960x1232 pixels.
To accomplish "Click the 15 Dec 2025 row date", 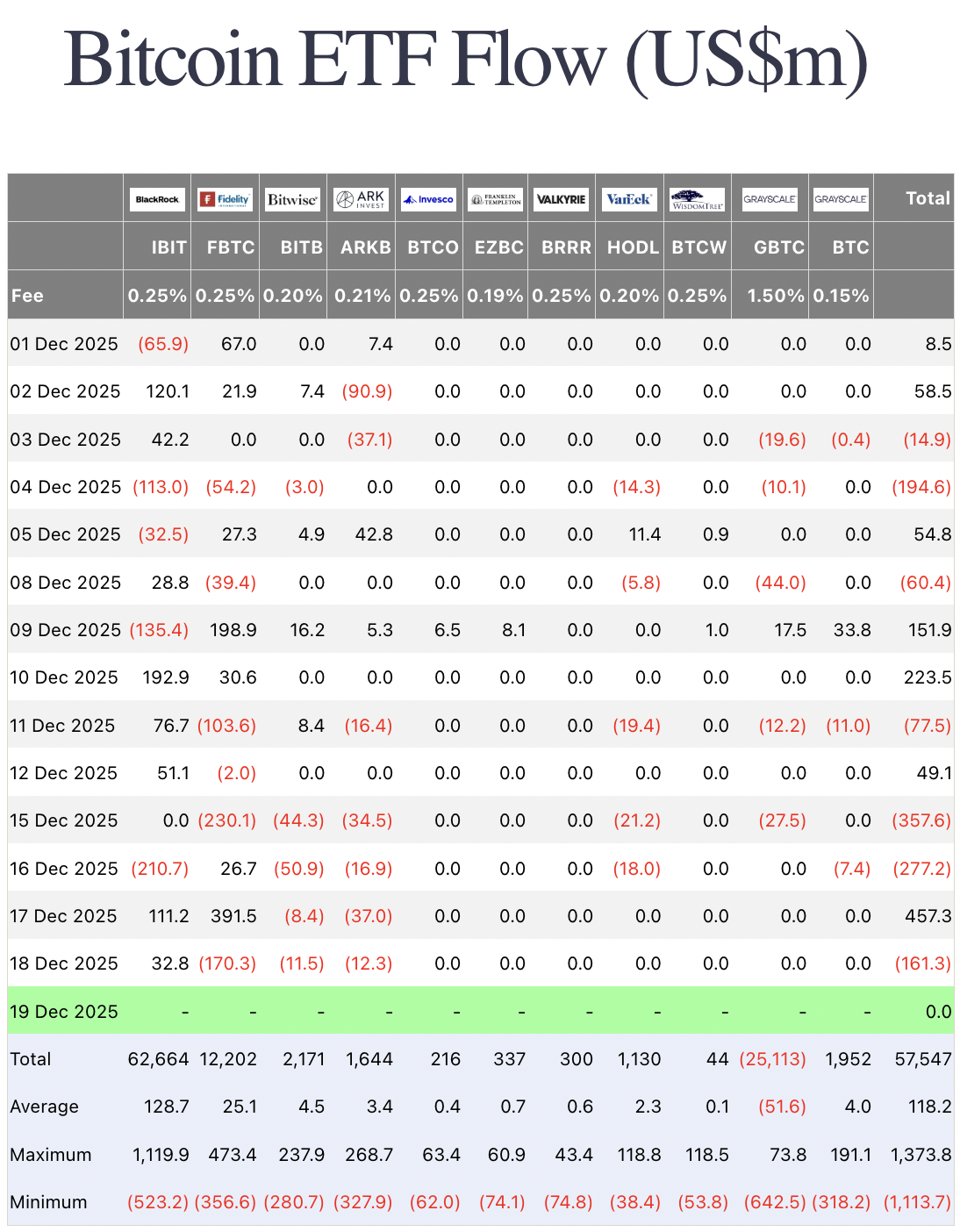I will point(64,820).
